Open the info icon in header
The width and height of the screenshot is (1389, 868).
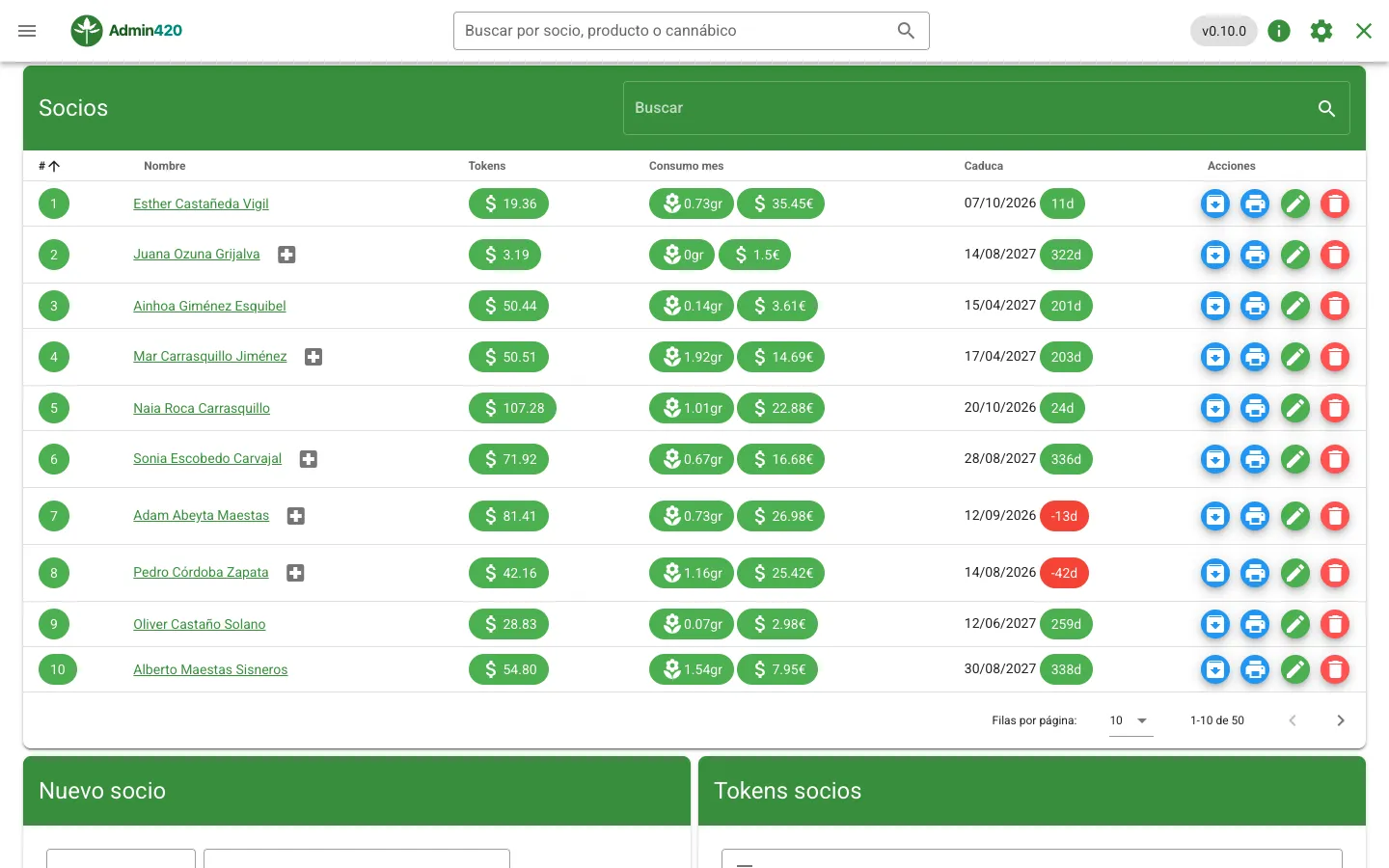tap(1279, 31)
